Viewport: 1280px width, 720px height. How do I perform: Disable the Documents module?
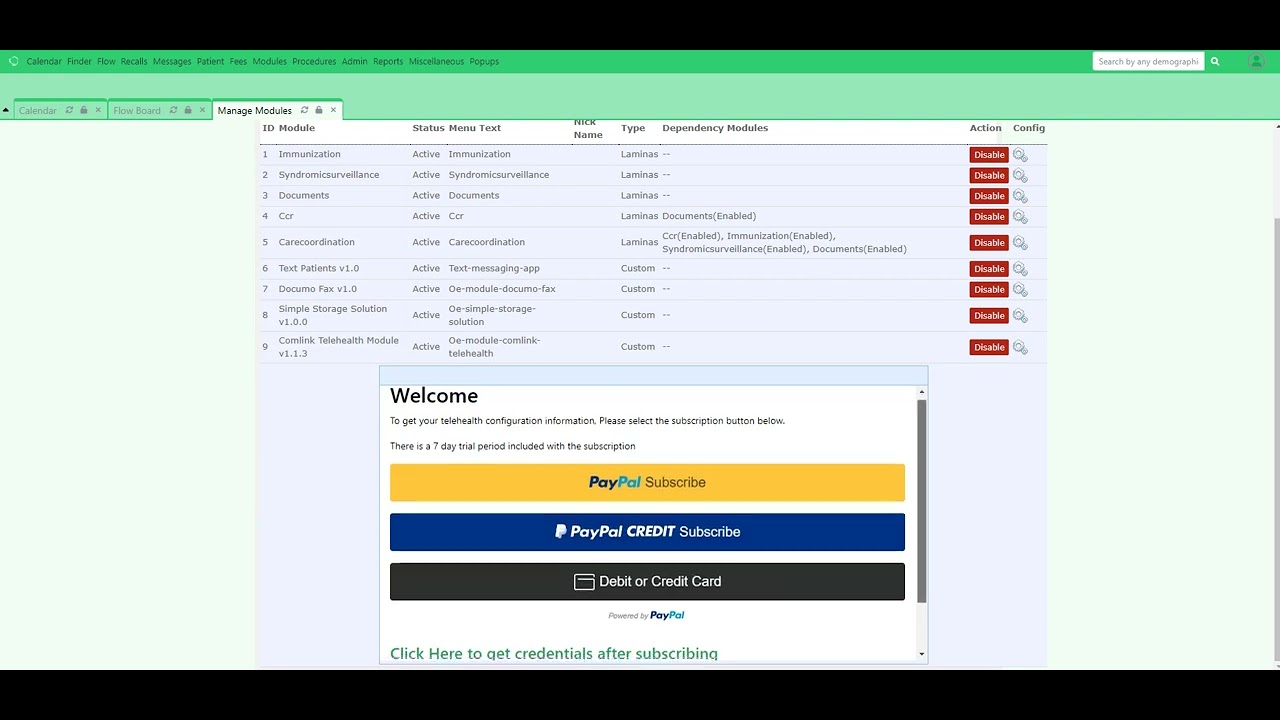pyautogui.click(x=989, y=196)
